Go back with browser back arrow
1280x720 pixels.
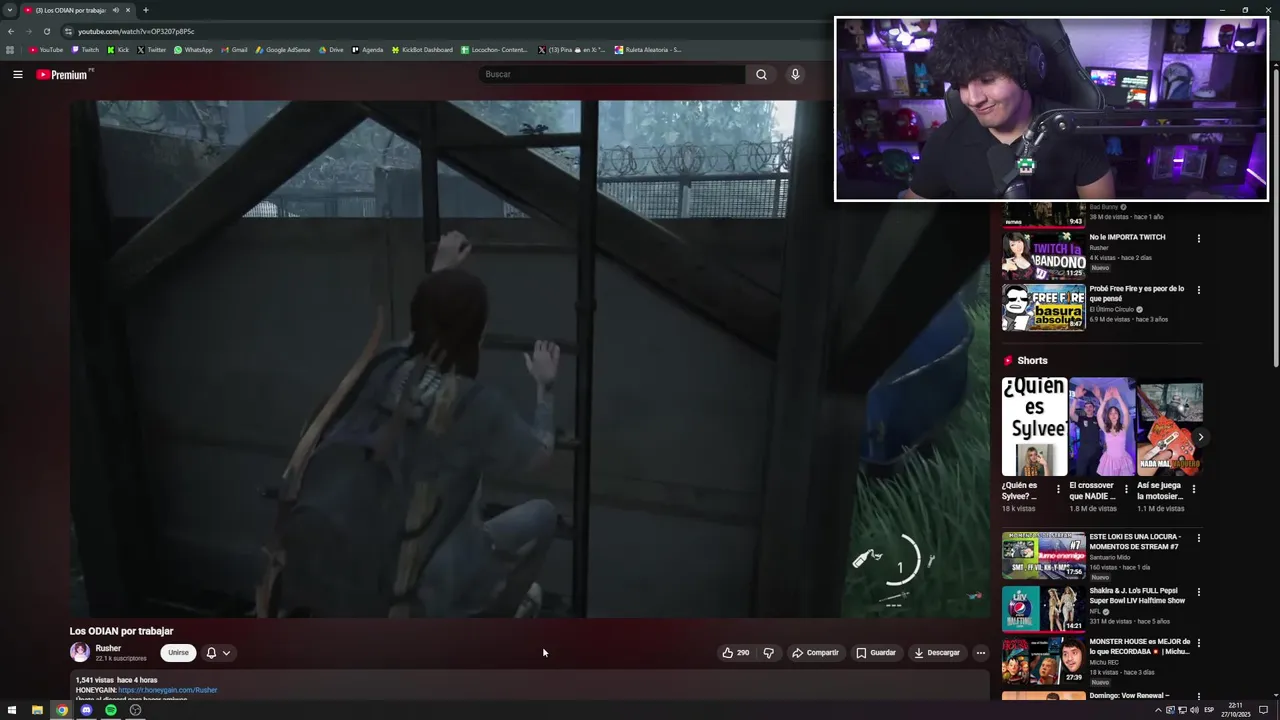tap(11, 31)
